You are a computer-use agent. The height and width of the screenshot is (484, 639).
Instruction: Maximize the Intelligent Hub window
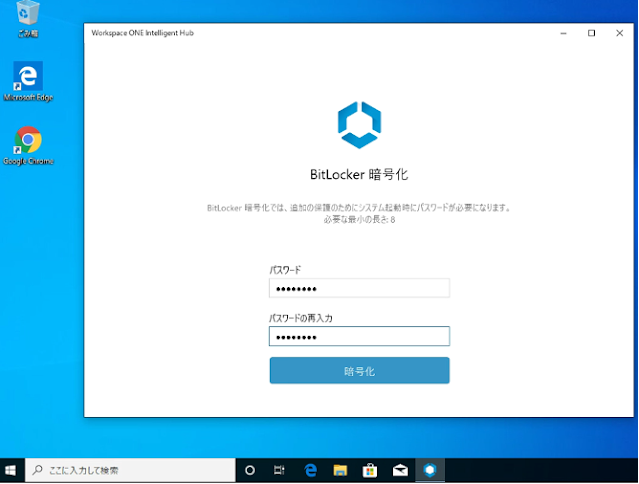[x=591, y=33]
